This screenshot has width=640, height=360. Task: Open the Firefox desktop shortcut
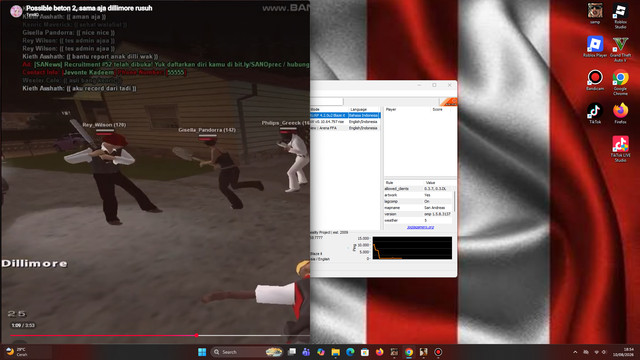click(620, 113)
